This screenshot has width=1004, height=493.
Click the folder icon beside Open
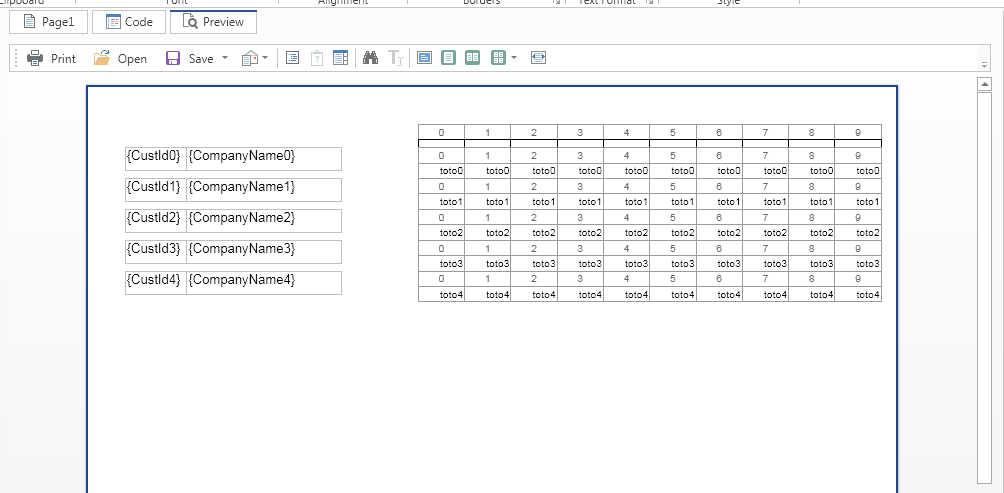pyautogui.click(x=101, y=58)
